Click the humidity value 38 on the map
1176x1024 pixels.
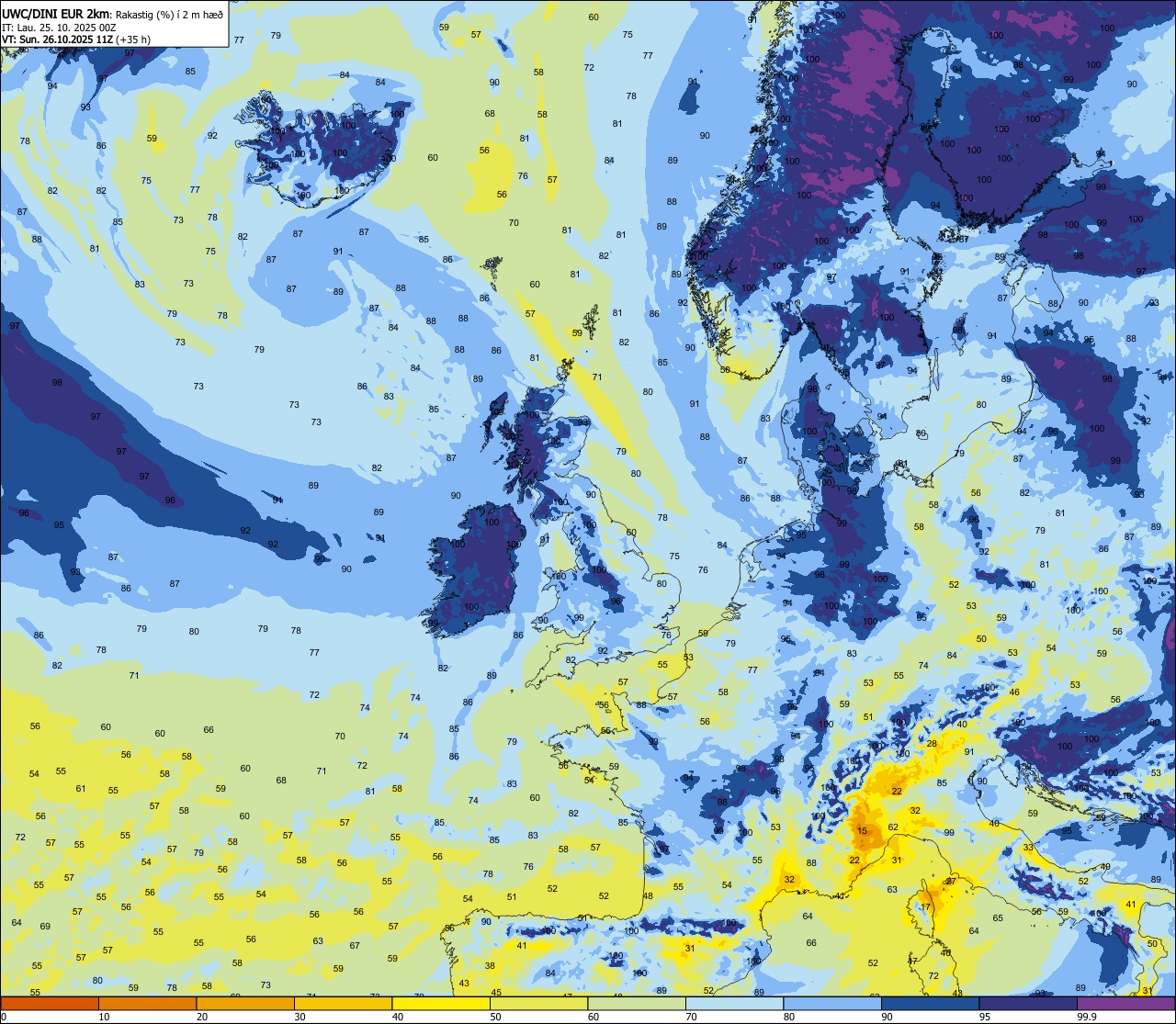pyautogui.click(x=490, y=966)
